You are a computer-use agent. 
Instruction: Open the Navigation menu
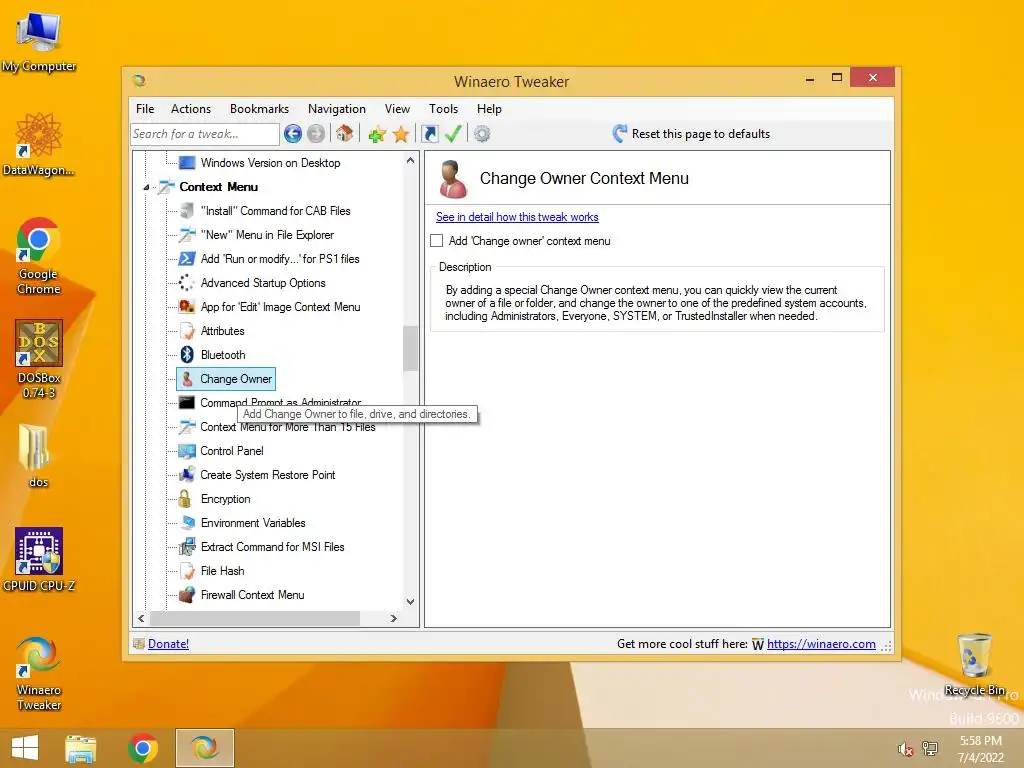click(337, 109)
